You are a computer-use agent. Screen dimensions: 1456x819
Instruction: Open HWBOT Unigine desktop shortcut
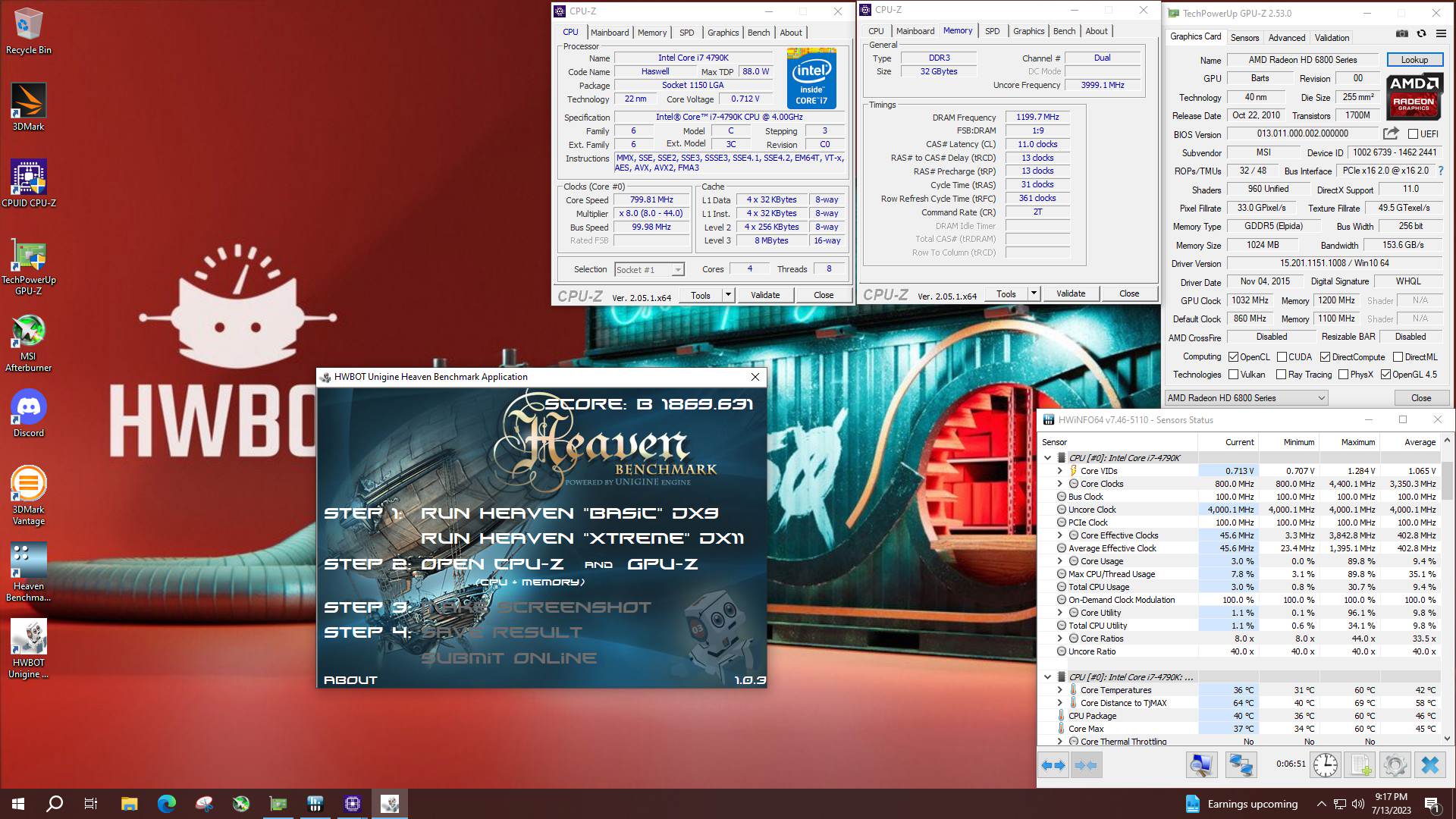pyautogui.click(x=28, y=649)
